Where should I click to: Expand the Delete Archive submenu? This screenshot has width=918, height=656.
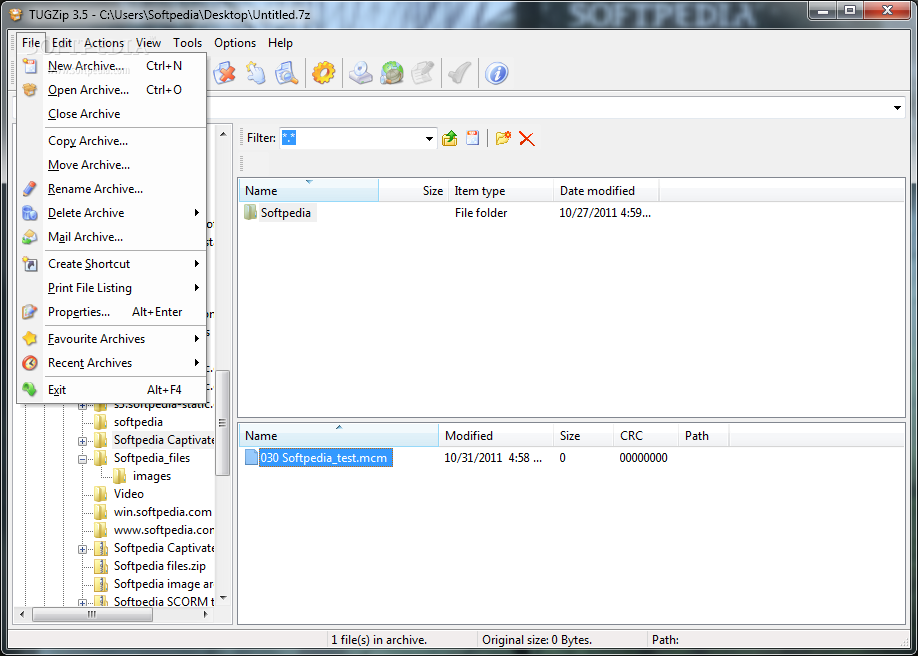pyautogui.click(x=111, y=213)
